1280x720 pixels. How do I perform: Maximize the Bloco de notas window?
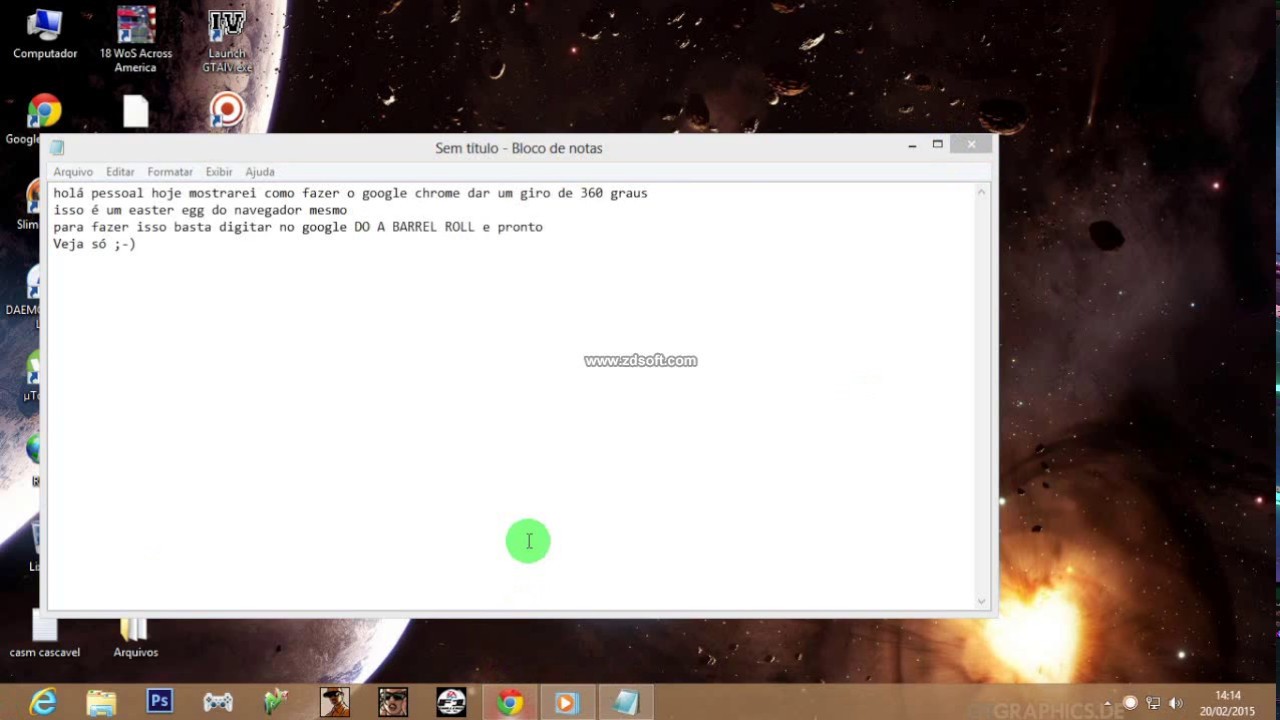point(938,145)
